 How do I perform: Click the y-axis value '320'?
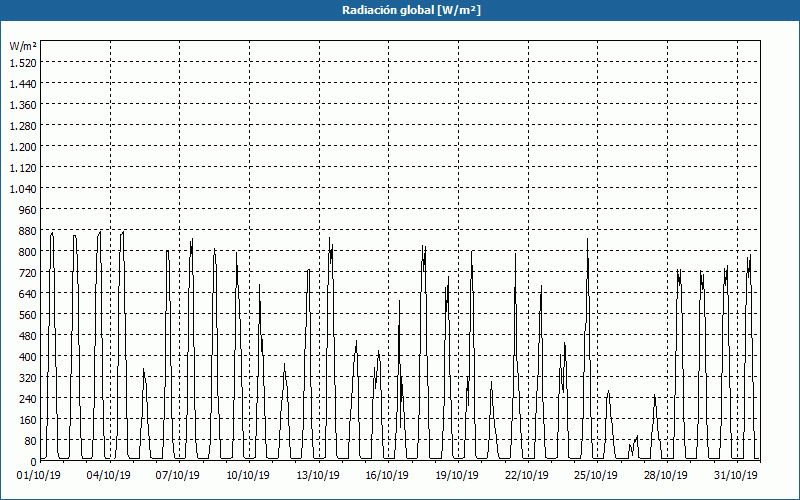28,378
